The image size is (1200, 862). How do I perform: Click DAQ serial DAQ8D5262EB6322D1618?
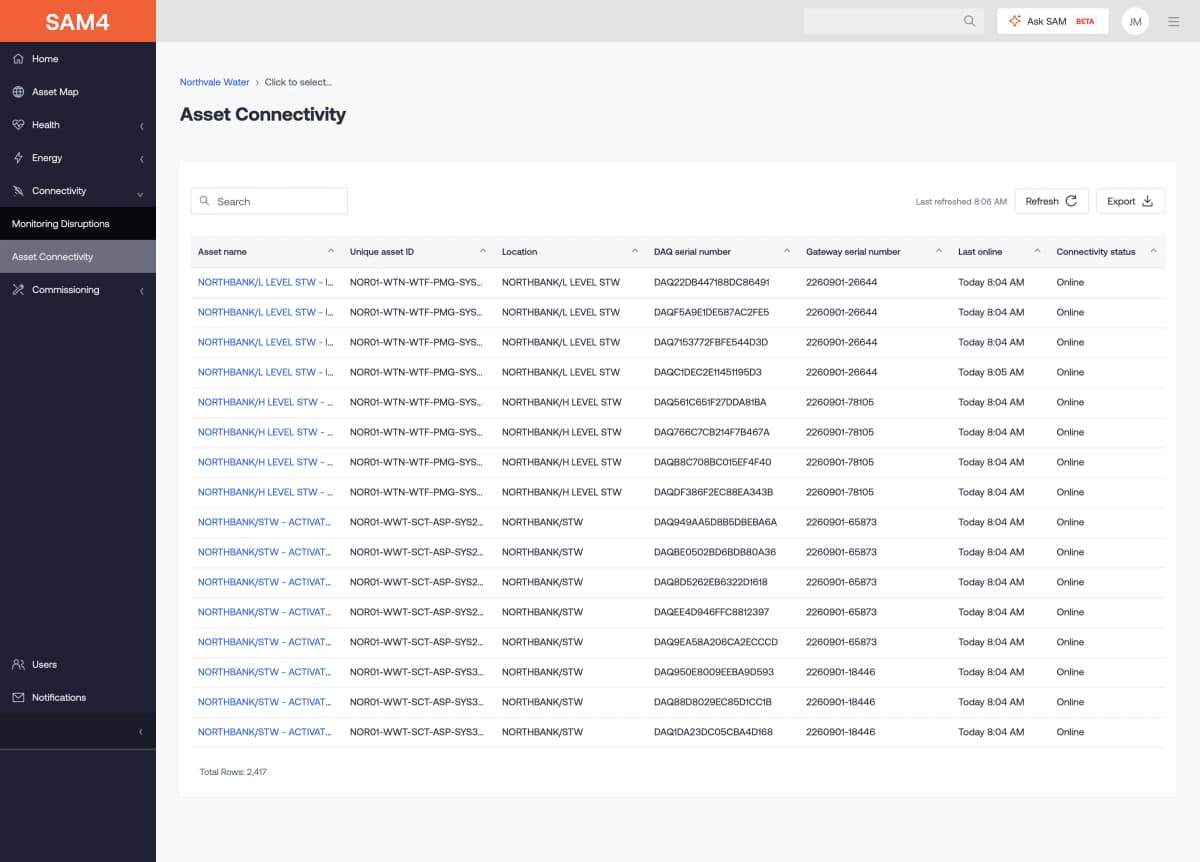tap(711, 582)
